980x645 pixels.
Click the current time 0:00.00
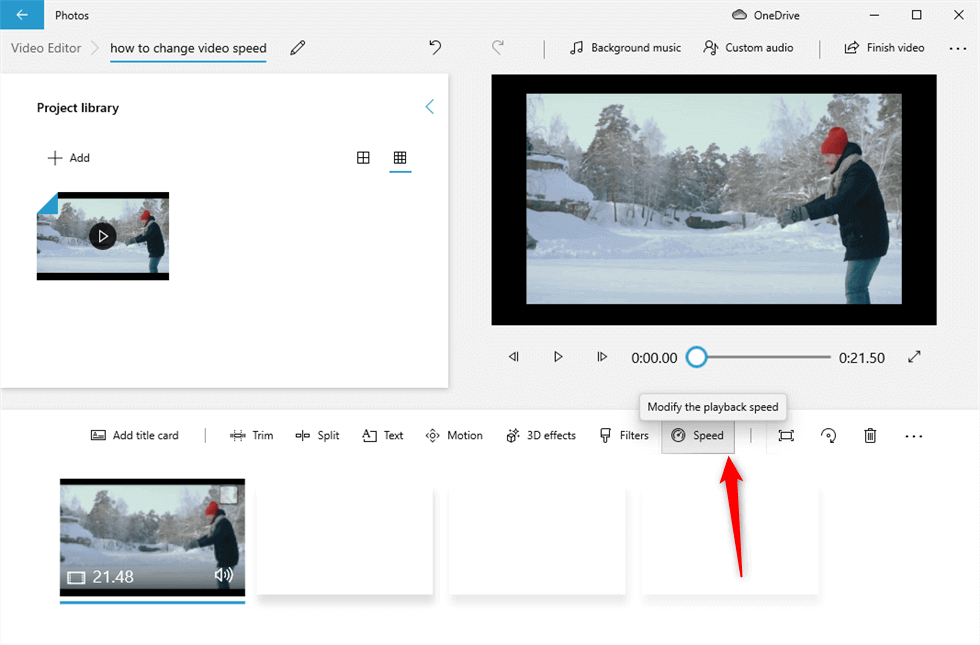pos(654,358)
